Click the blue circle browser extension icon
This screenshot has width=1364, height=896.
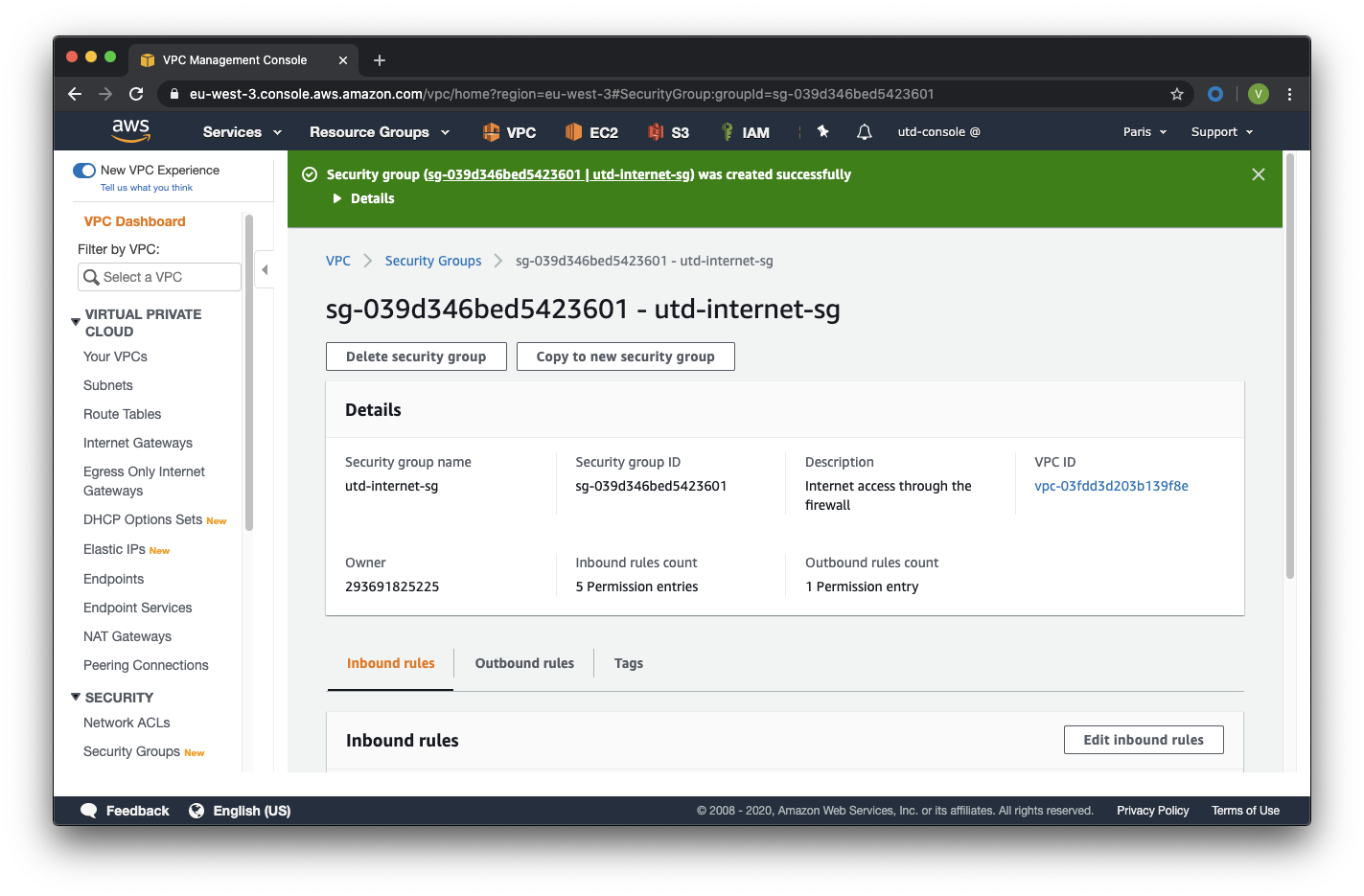[1215, 94]
